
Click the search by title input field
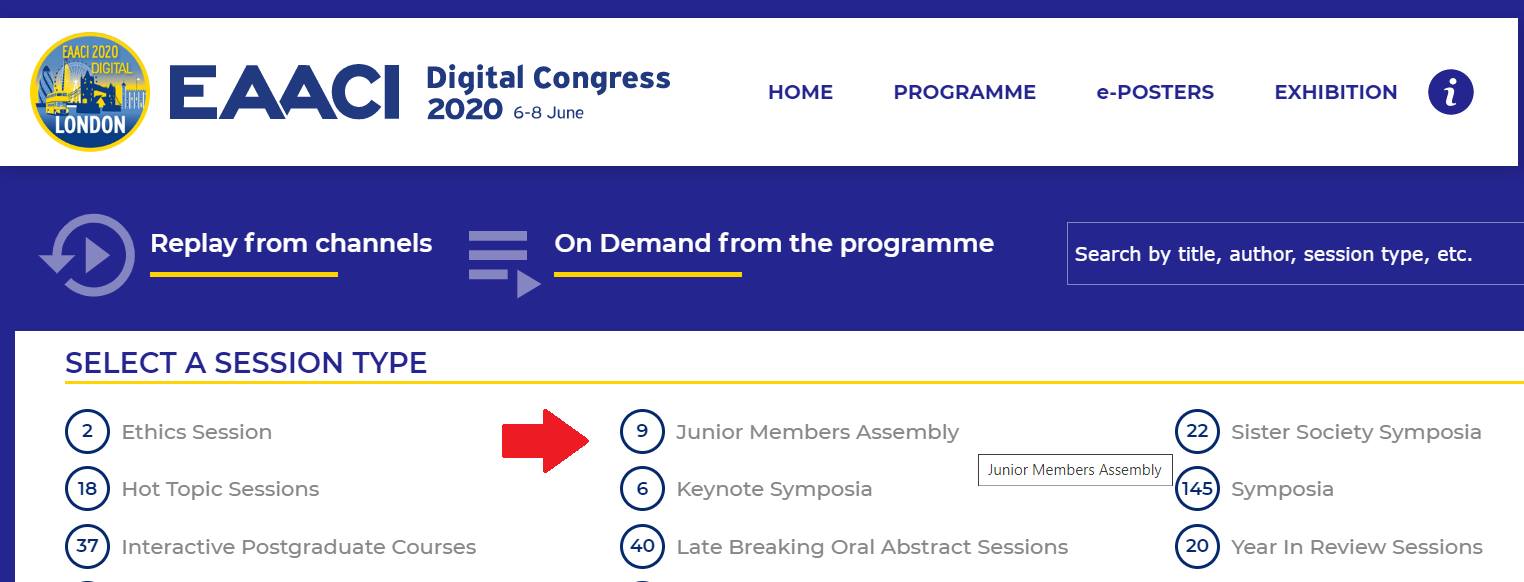pos(1295,254)
